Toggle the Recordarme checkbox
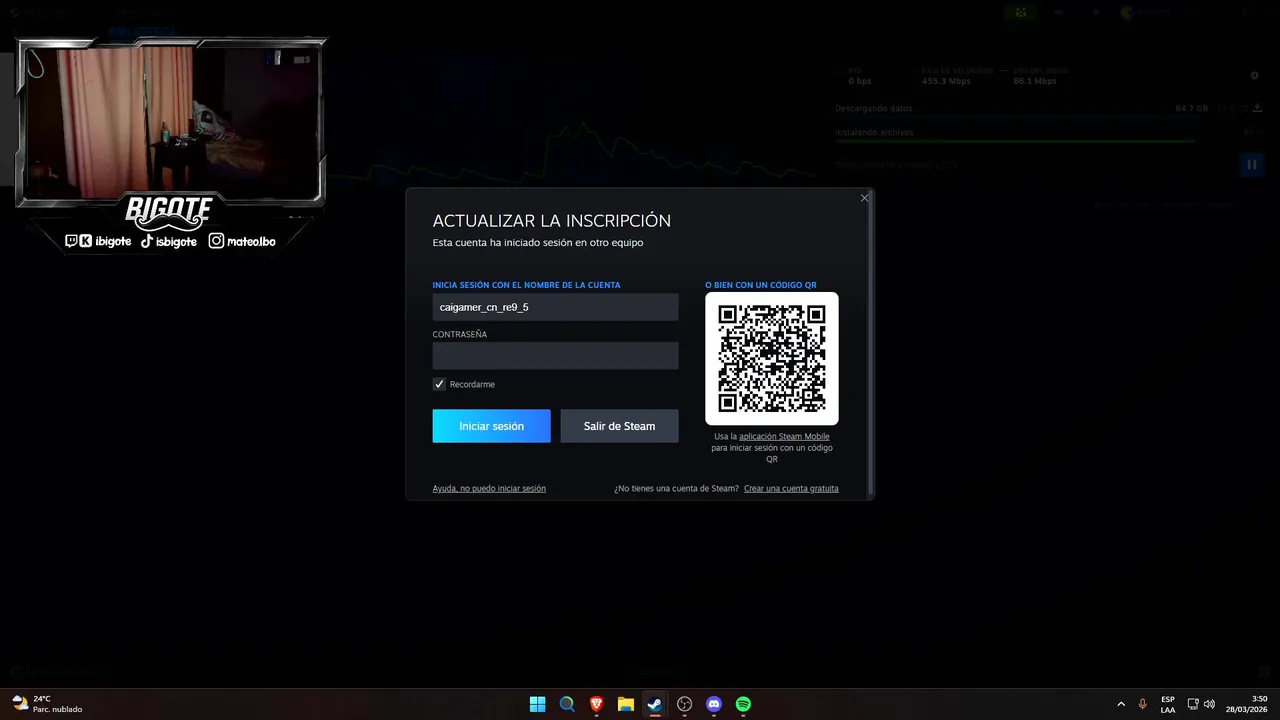1280x720 pixels. click(439, 384)
